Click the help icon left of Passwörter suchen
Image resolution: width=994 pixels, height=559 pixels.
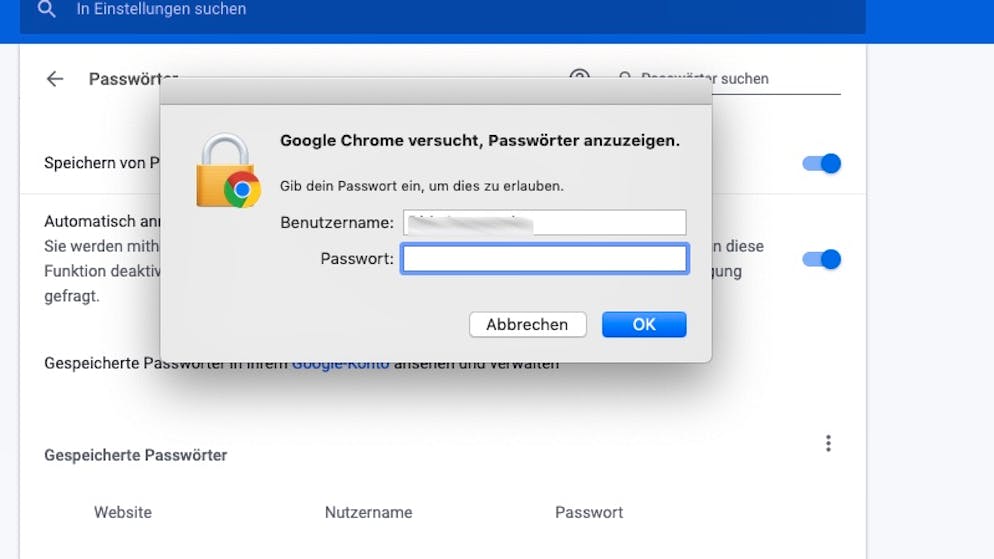point(579,75)
